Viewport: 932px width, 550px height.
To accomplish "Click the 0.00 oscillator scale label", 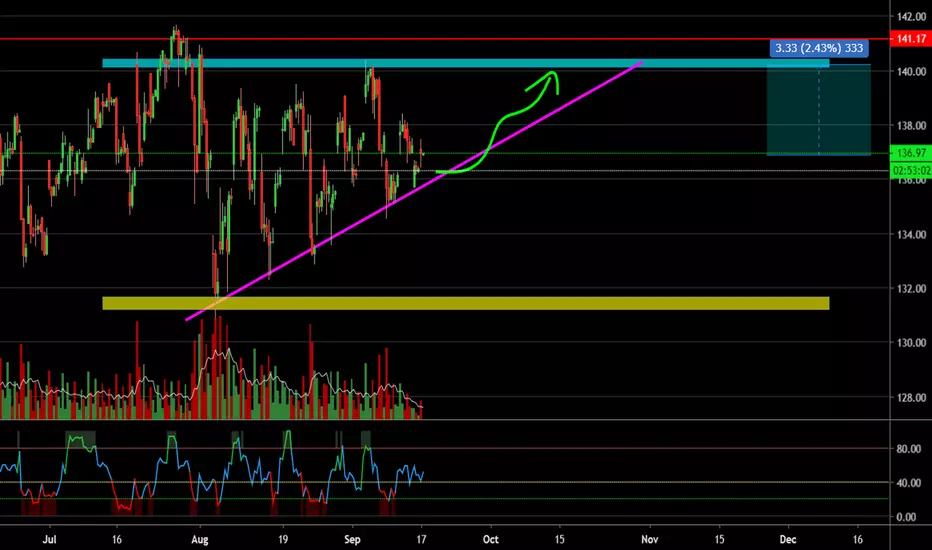I will pos(906,517).
